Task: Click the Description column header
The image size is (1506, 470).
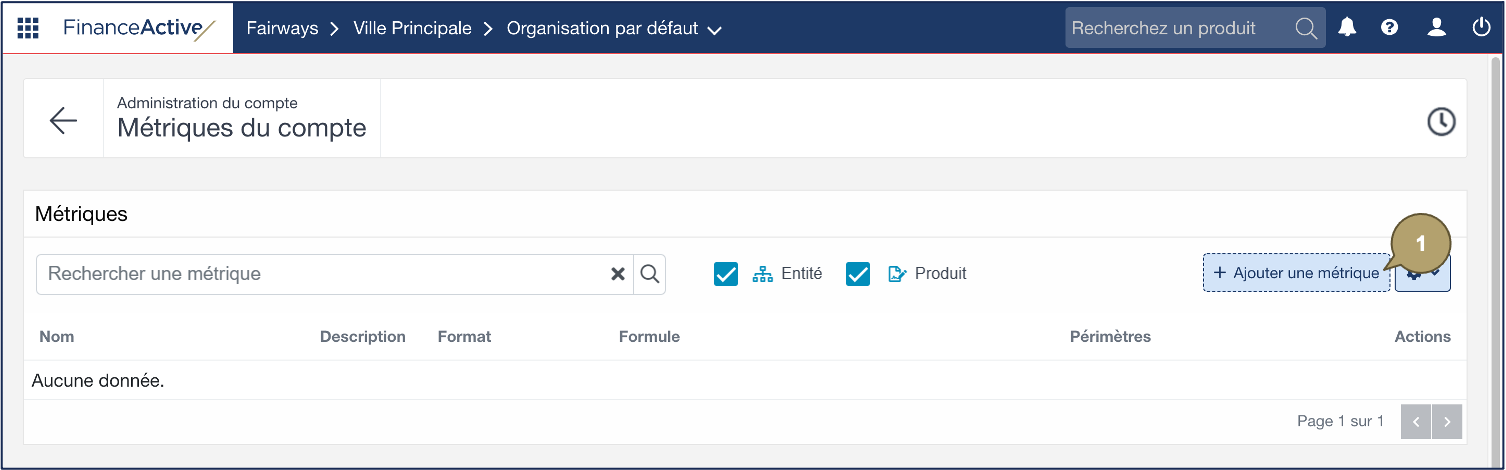Action: tap(363, 337)
